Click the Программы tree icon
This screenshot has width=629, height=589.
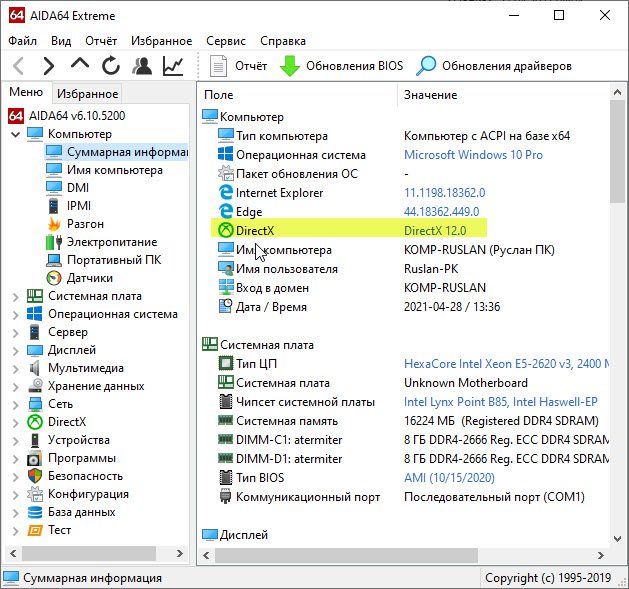(x=35, y=458)
